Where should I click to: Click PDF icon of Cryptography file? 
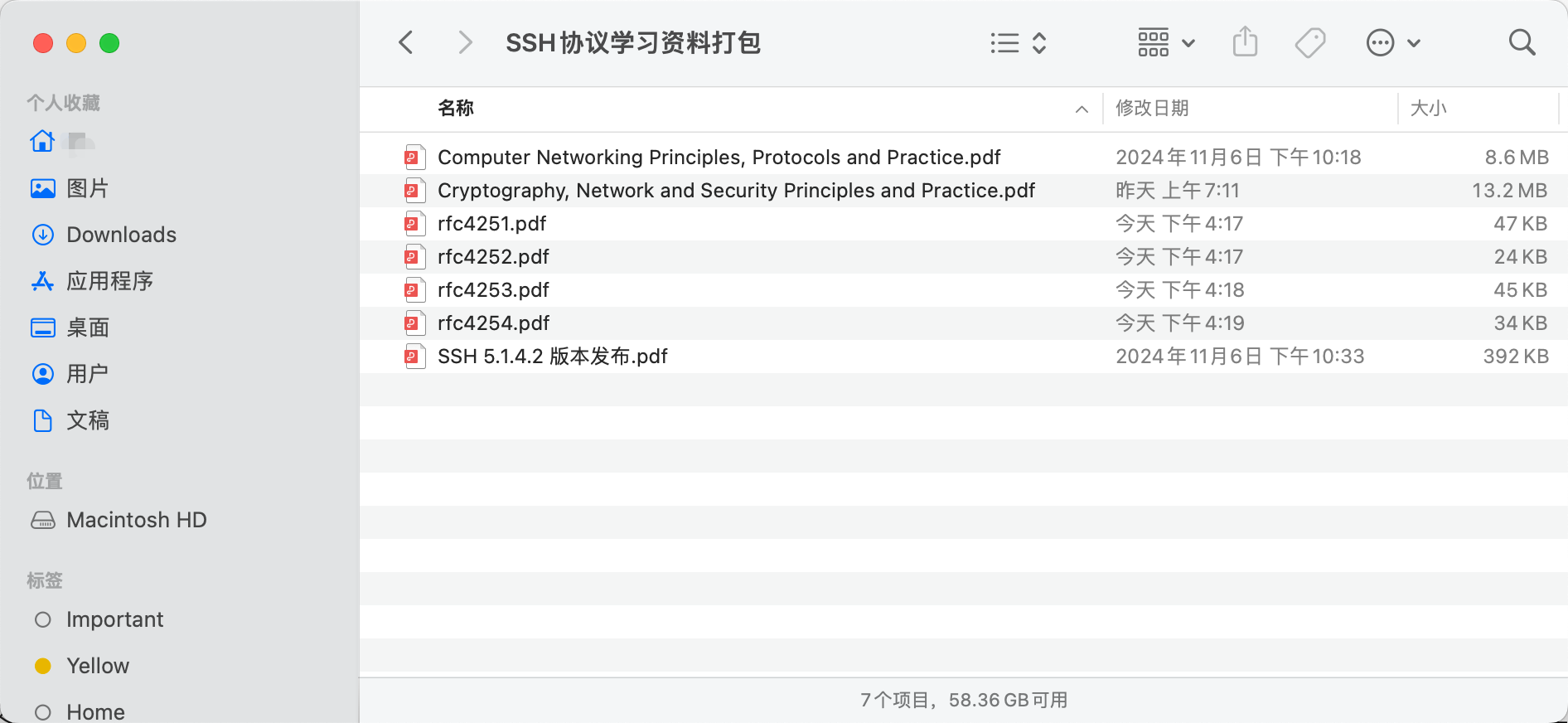(414, 191)
